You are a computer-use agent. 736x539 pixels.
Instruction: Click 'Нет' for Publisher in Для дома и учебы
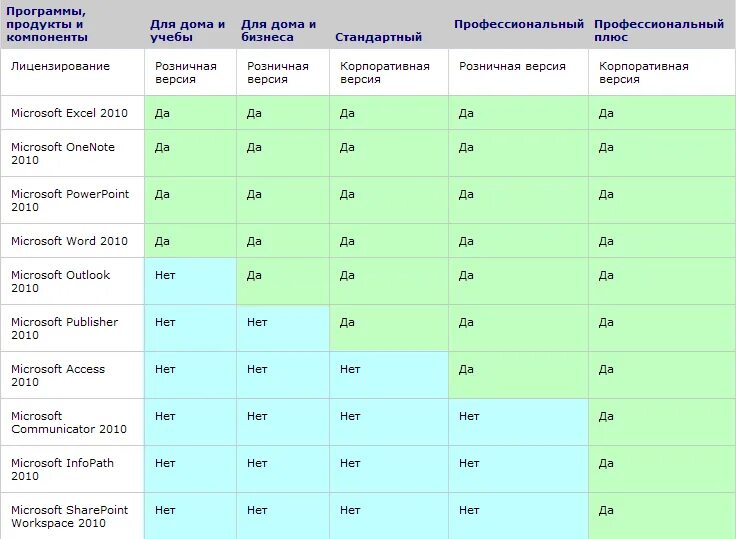[165, 322]
